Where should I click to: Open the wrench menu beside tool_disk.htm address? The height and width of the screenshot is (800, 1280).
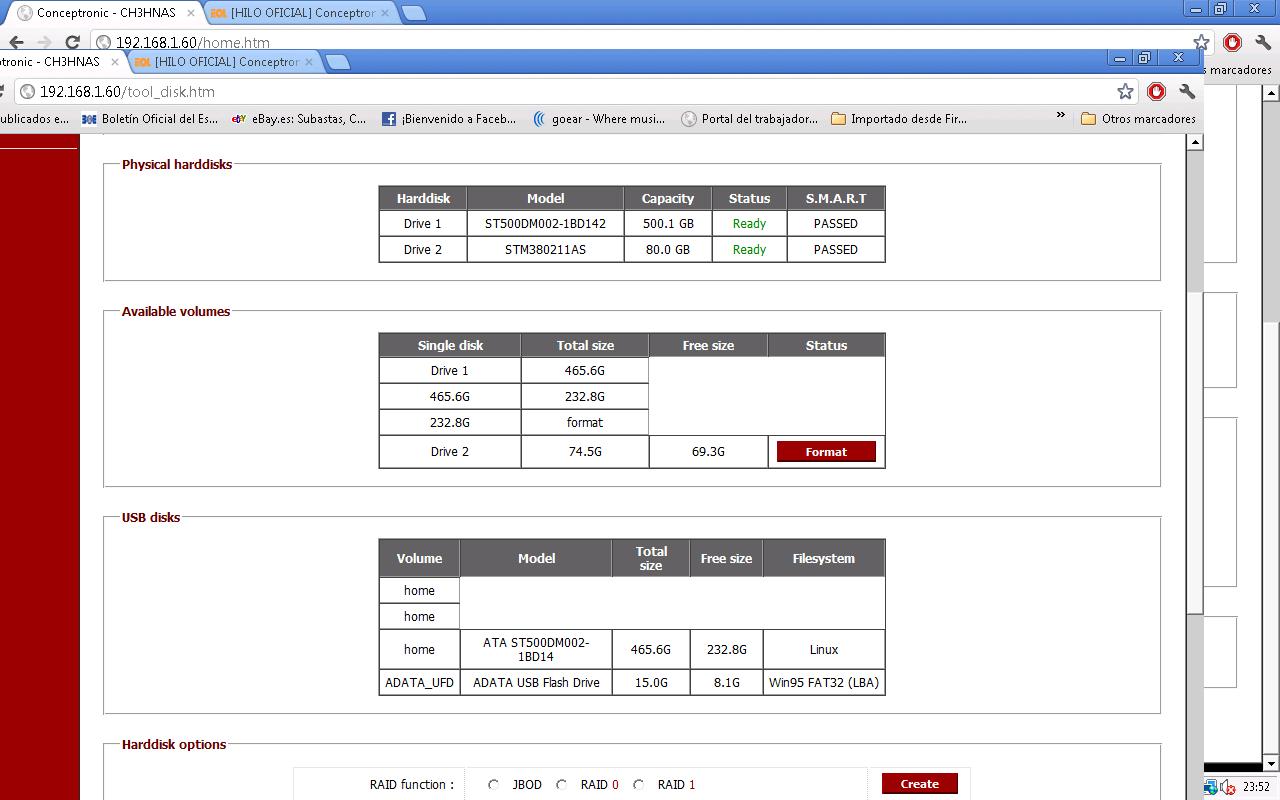(1187, 92)
